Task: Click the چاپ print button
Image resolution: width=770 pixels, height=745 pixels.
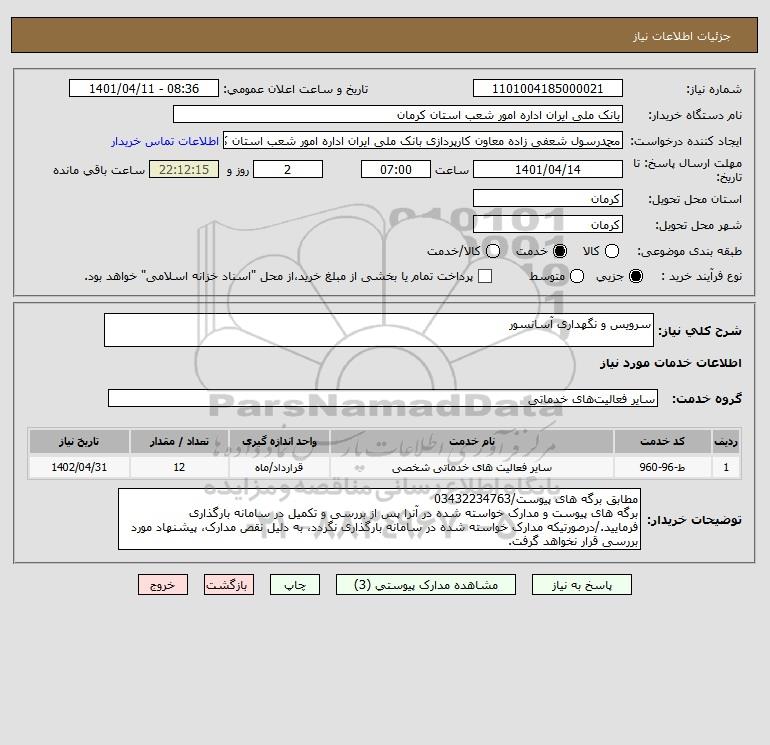Action: pos(295,585)
